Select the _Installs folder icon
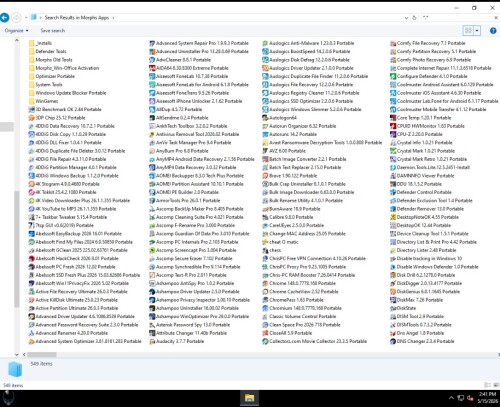 (x=32, y=43)
